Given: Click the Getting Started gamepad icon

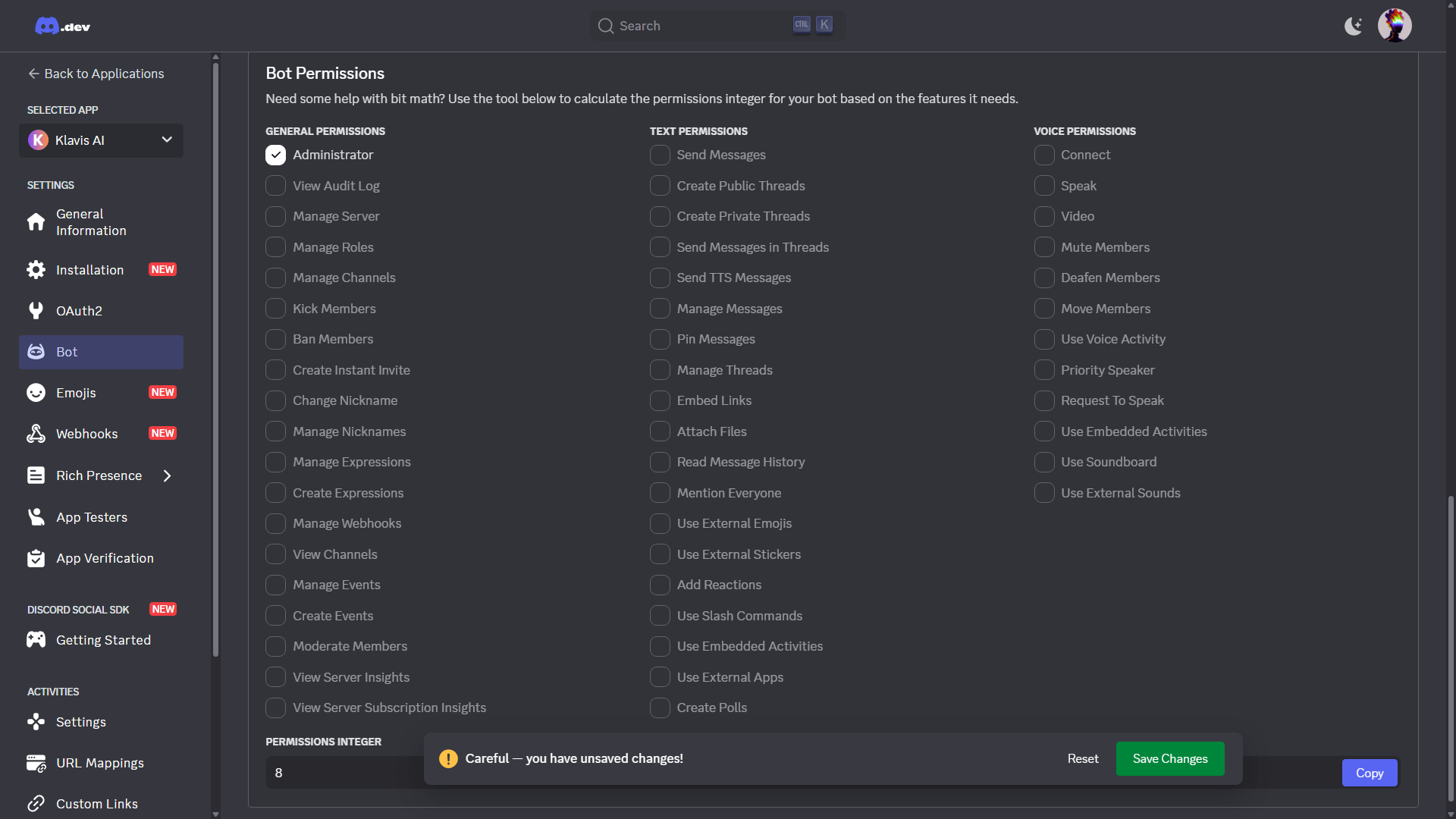Looking at the screenshot, I should (x=36, y=640).
